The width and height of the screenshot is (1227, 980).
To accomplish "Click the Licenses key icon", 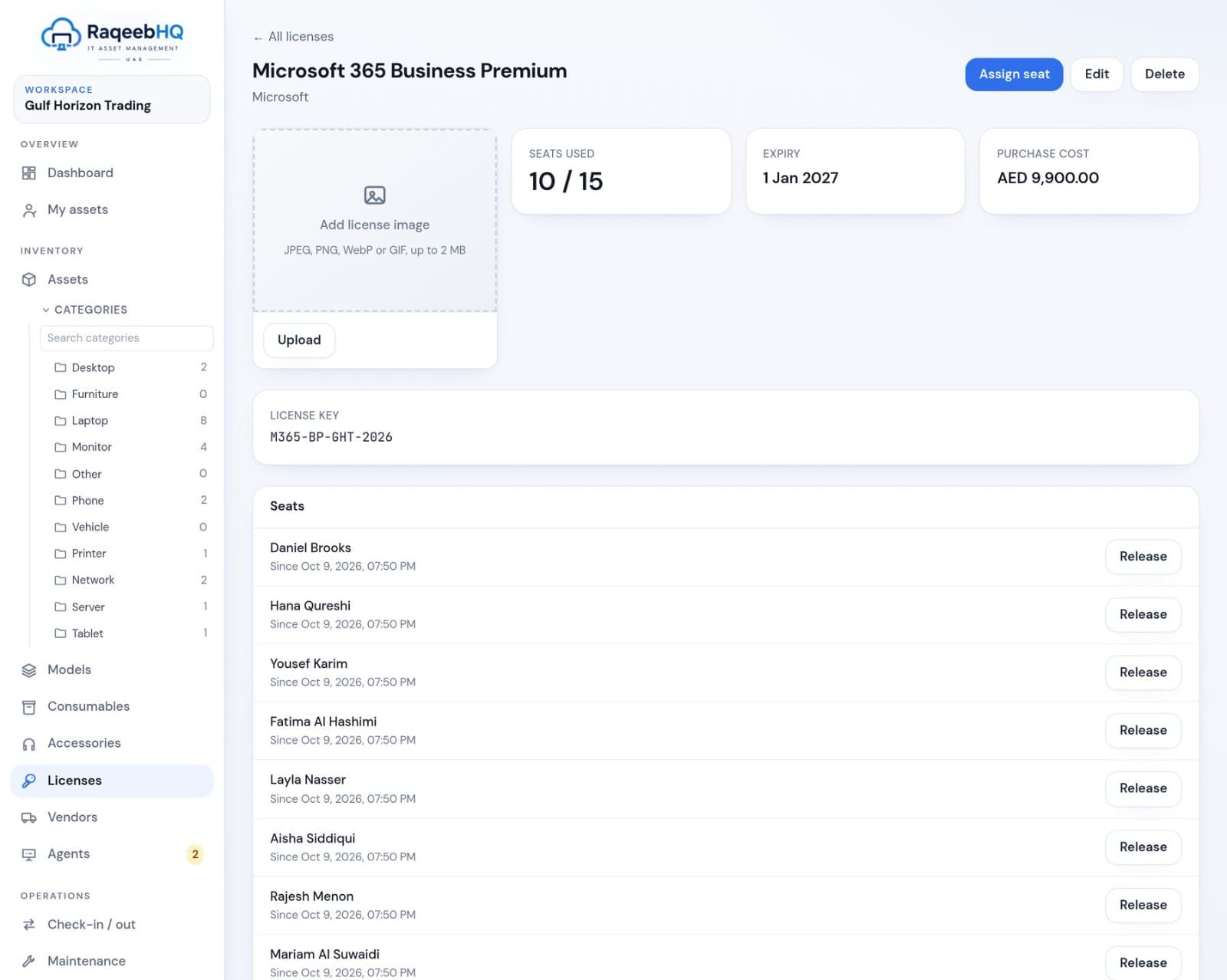I will (29, 781).
